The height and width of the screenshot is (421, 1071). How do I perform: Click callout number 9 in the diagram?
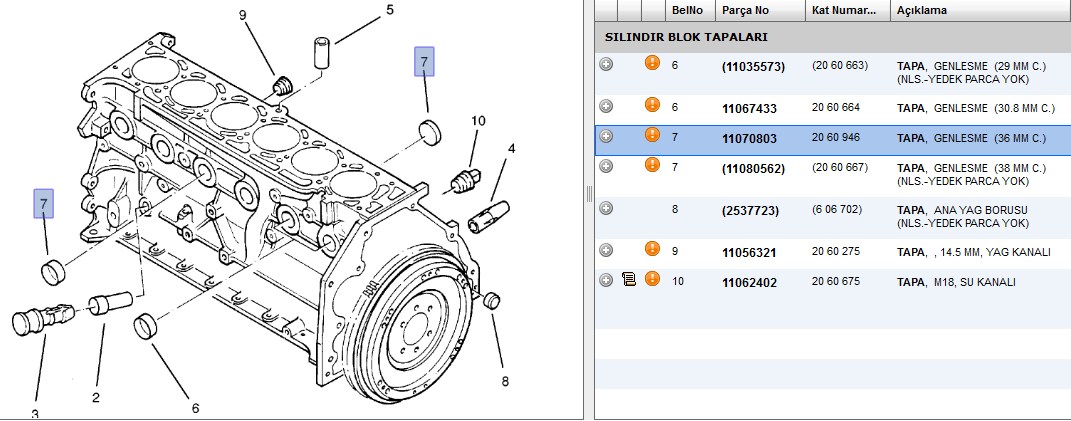click(242, 15)
